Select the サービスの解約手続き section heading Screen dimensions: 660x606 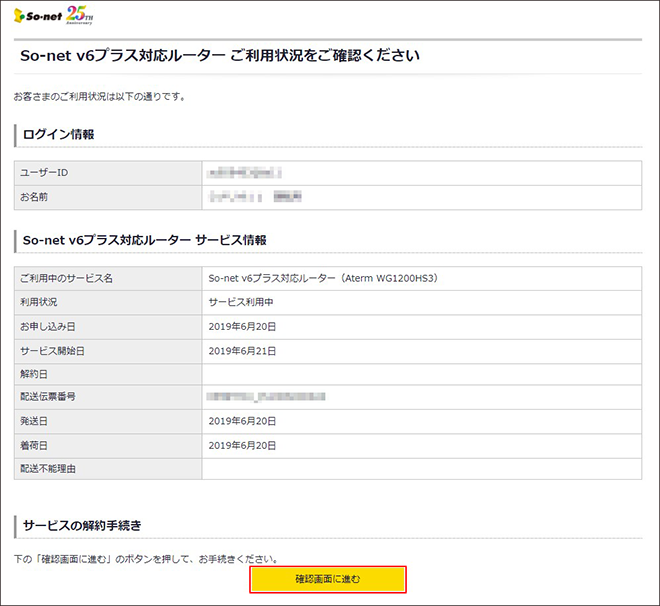click(81, 525)
